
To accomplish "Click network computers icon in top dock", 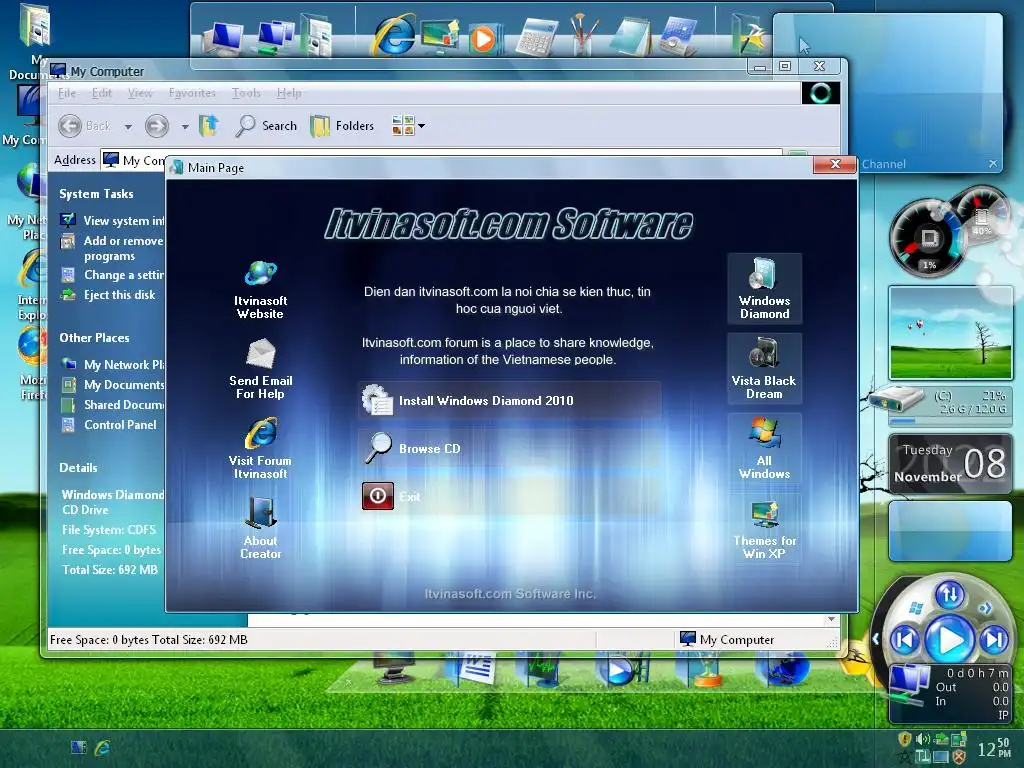I will point(276,36).
